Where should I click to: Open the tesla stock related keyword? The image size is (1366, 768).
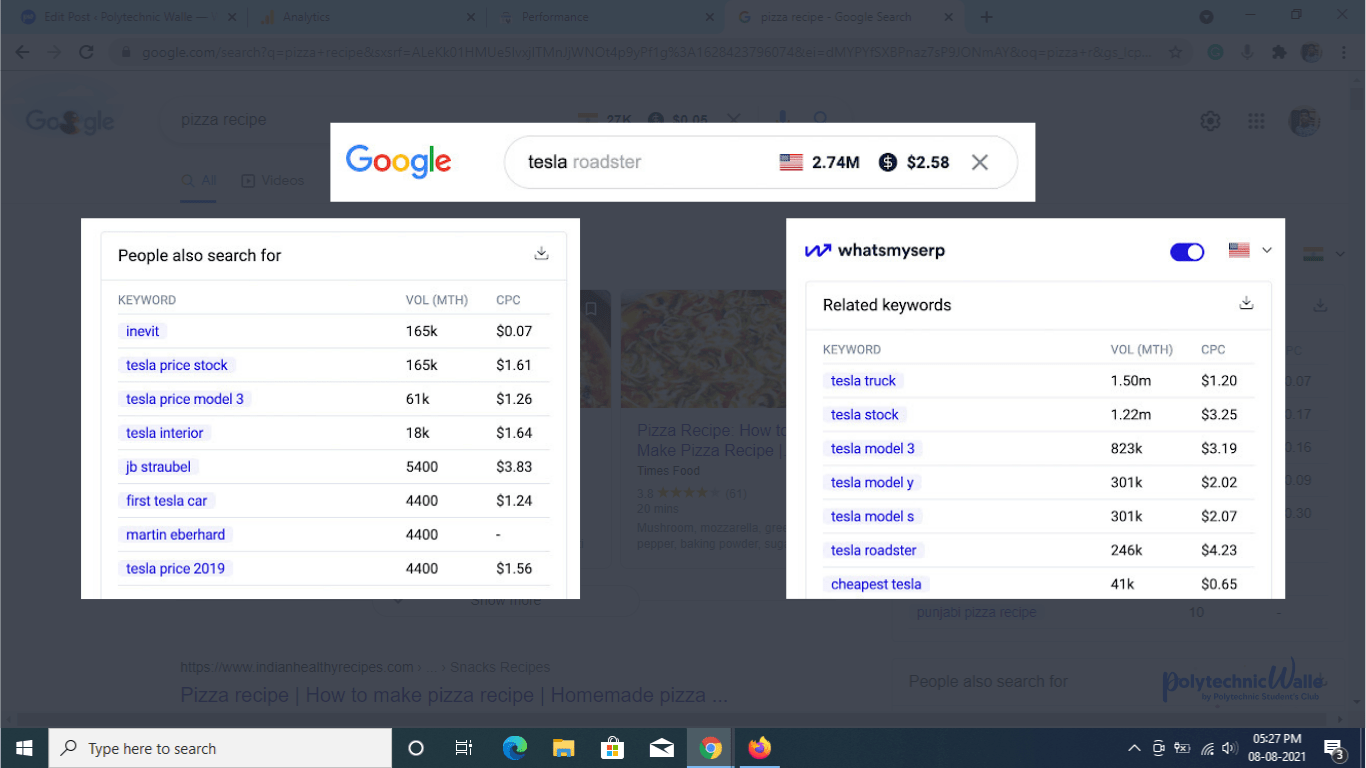coord(864,415)
